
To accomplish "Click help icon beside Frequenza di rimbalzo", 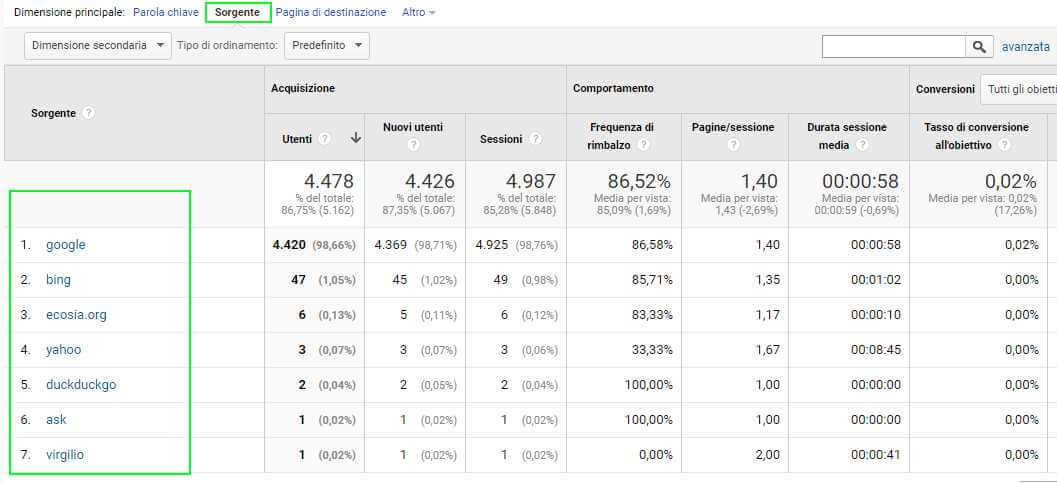I will coord(644,145).
